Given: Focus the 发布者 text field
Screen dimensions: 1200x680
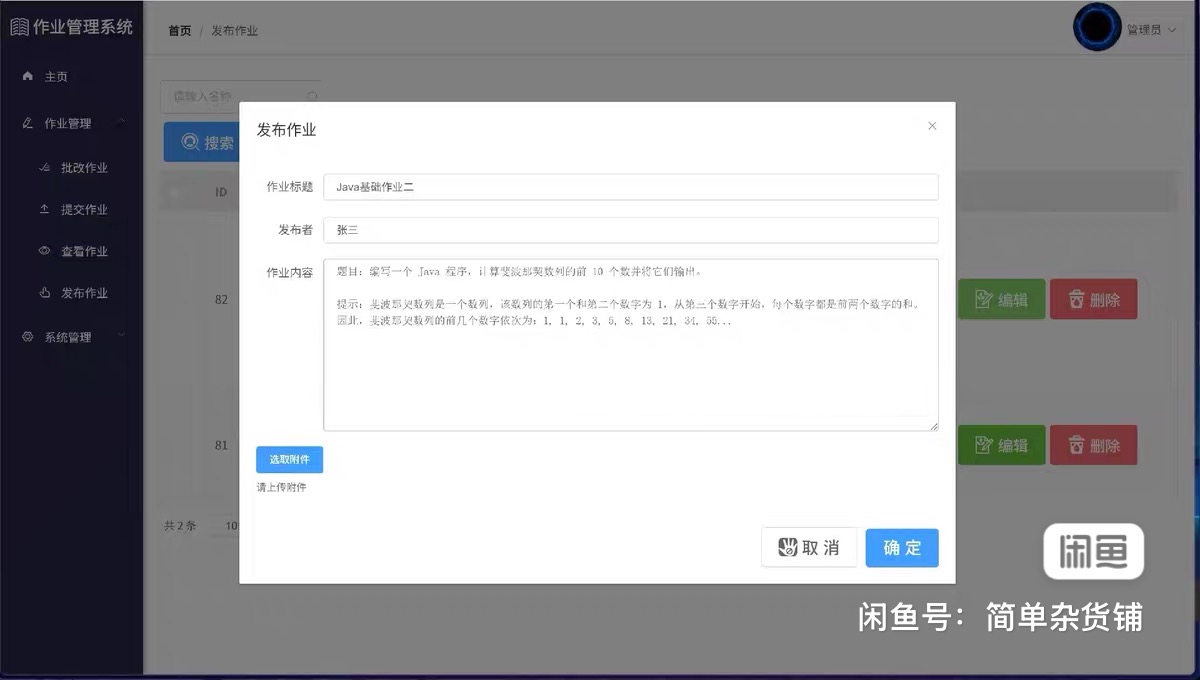Looking at the screenshot, I should point(630,230).
